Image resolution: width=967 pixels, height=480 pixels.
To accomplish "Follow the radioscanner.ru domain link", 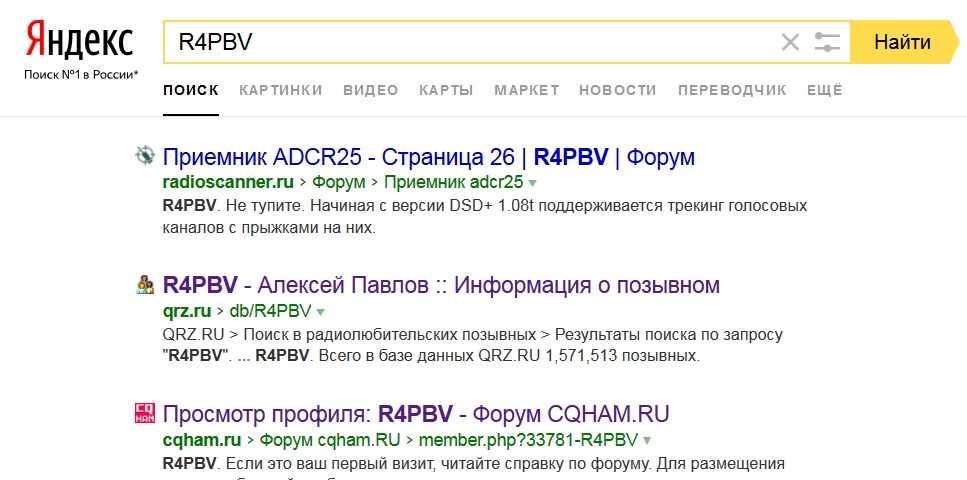I will point(228,183).
